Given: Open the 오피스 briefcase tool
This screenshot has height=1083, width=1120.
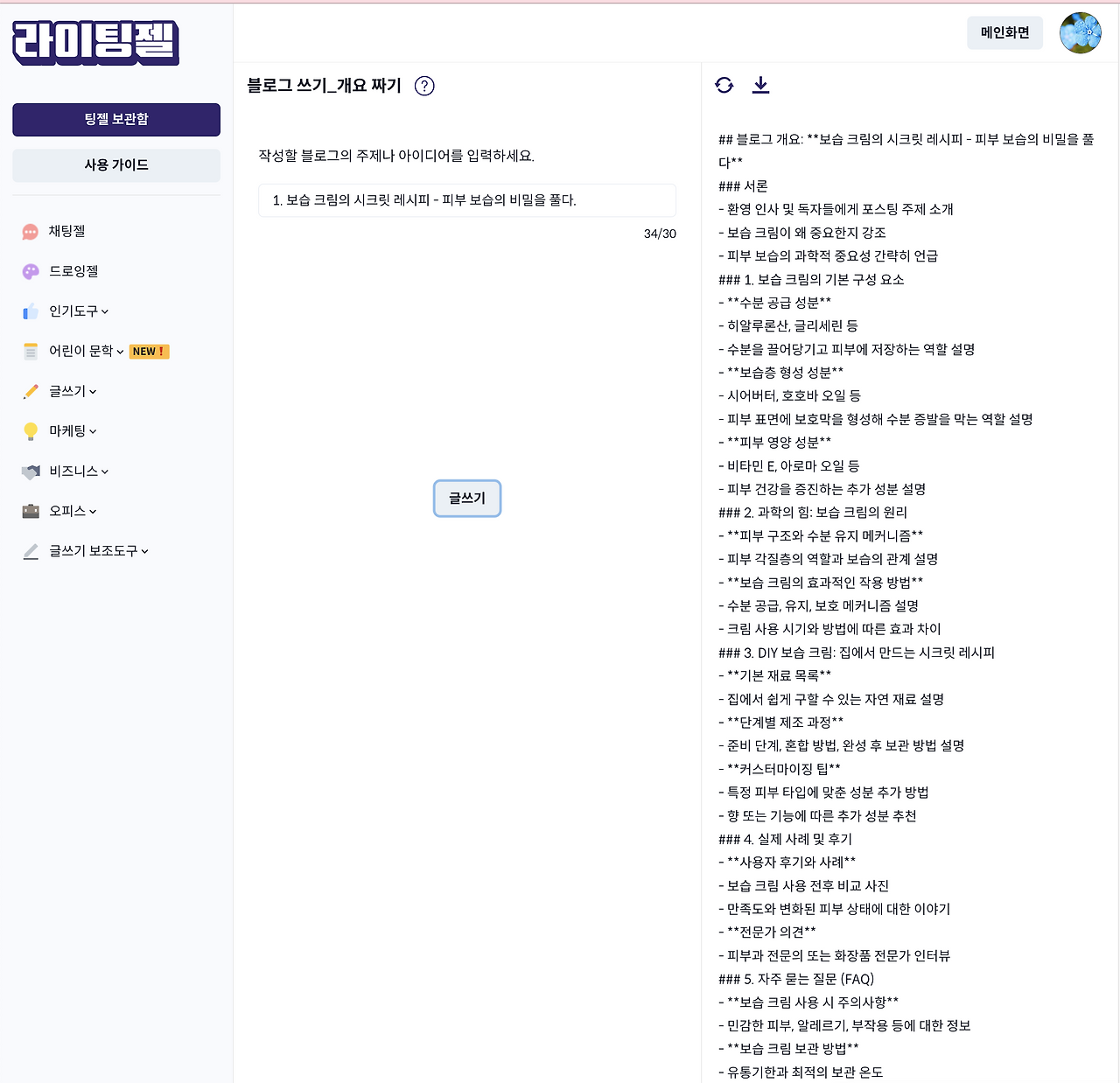Looking at the screenshot, I should (31, 511).
